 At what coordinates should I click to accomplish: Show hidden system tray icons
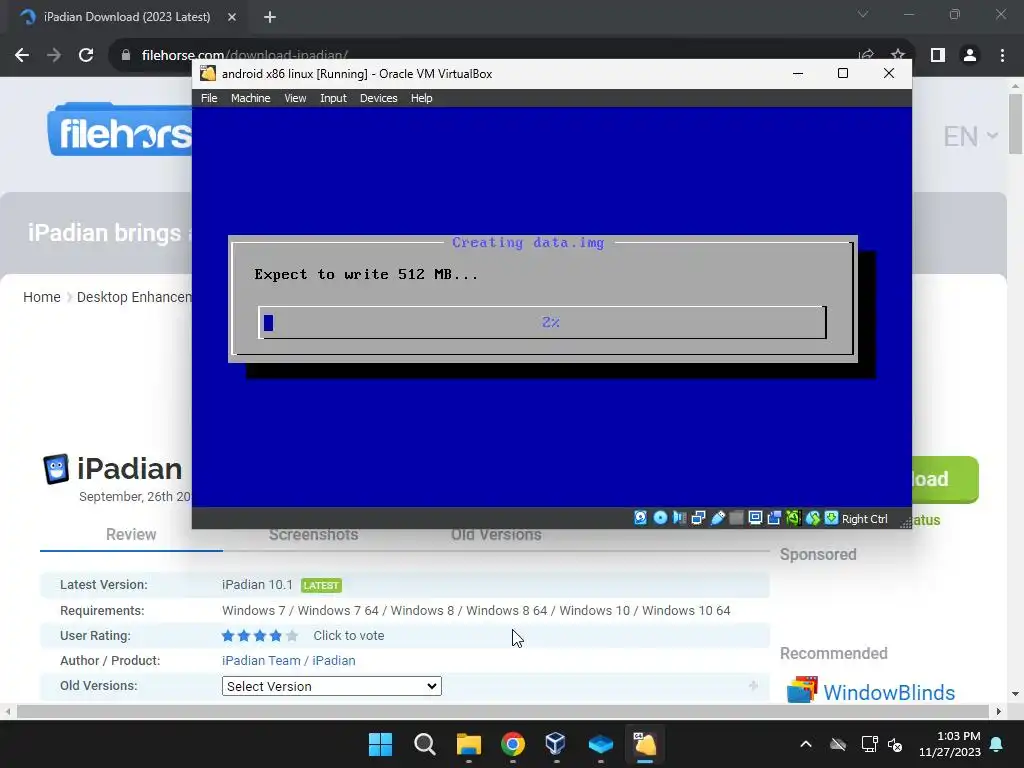(x=806, y=744)
